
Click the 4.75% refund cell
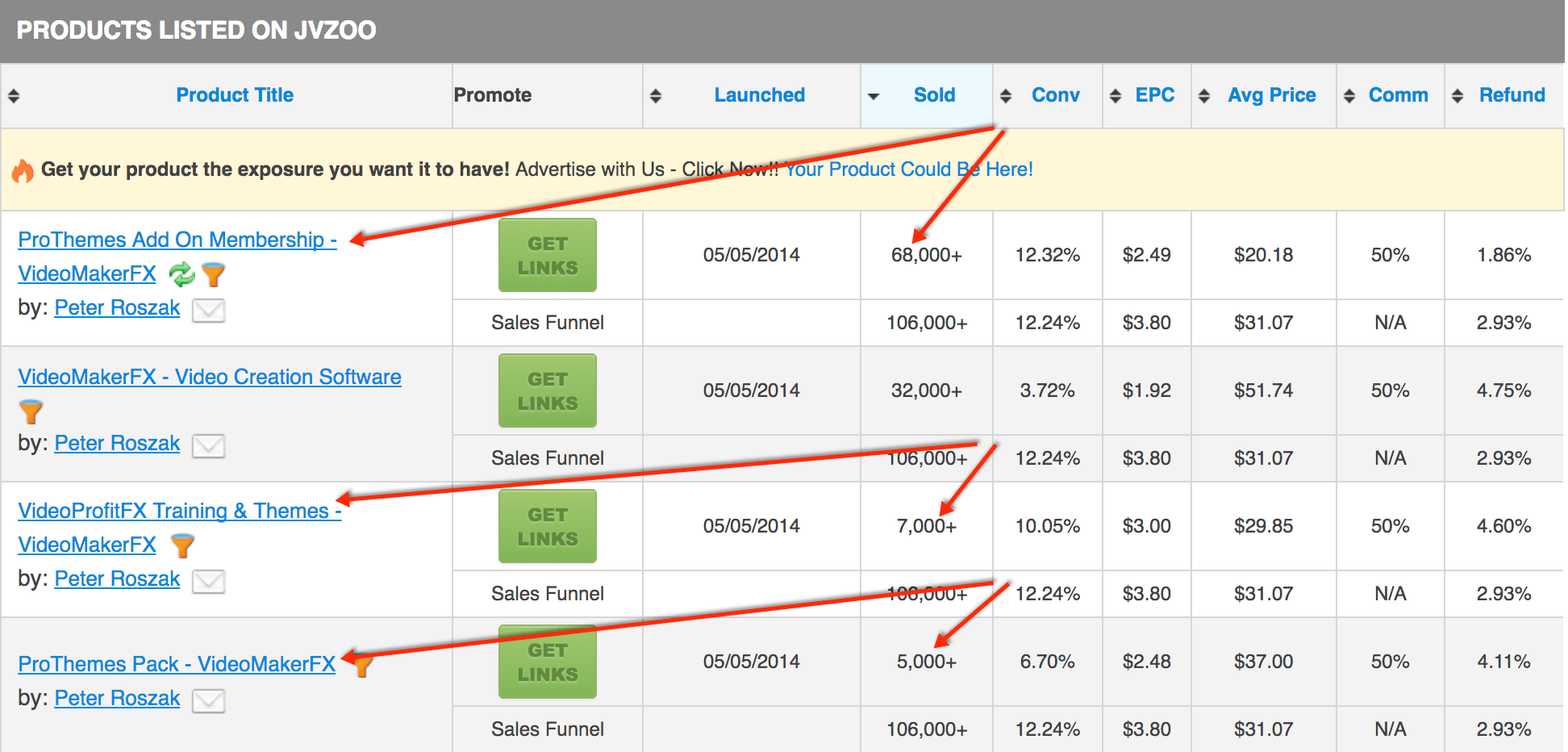(1504, 391)
